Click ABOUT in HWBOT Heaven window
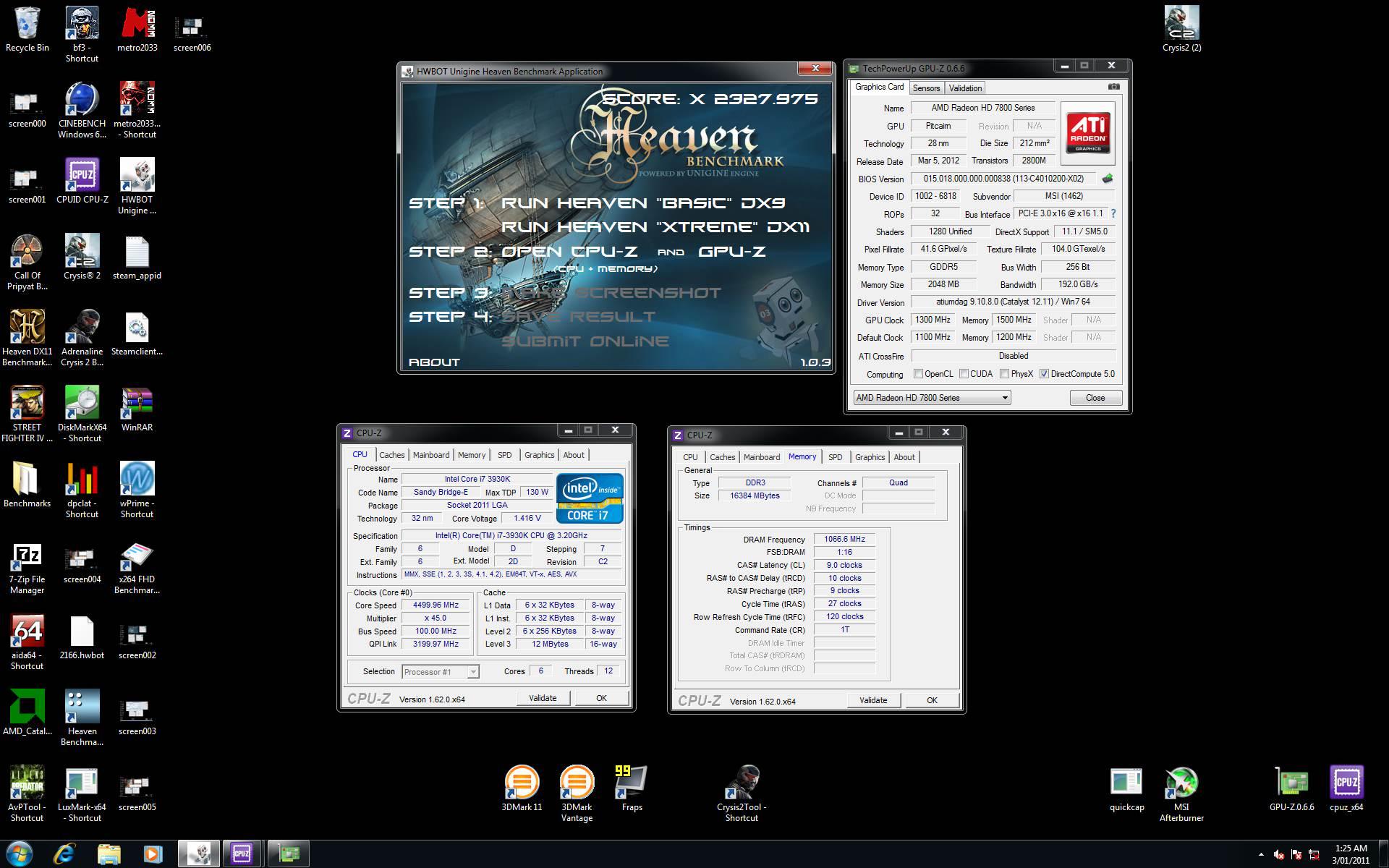This screenshot has height=868, width=1389. coord(434,362)
